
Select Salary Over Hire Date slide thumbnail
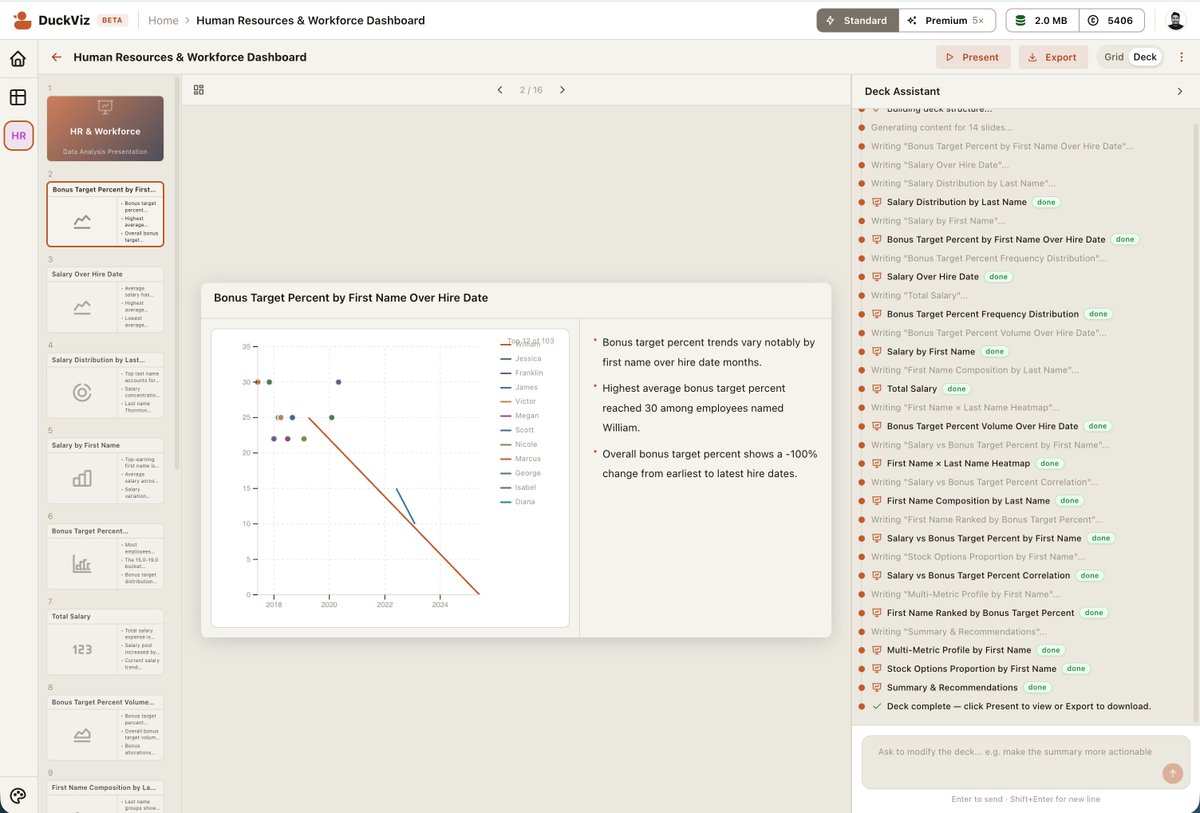pyautogui.click(x=105, y=300)
